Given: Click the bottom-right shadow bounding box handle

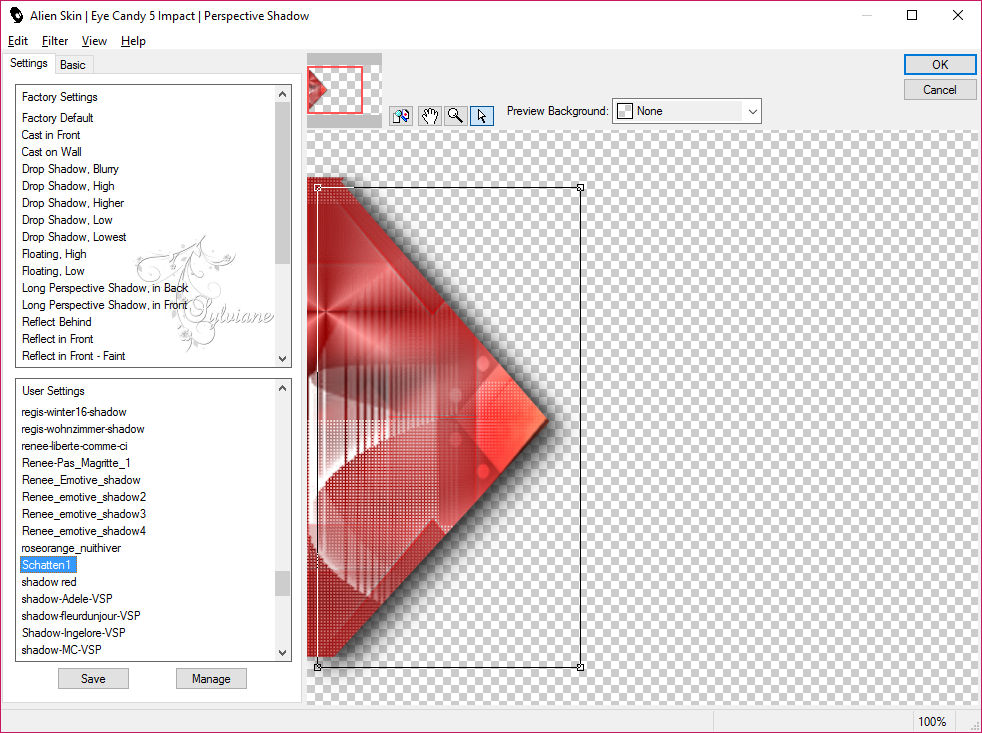Looking at the screenshot, I should pos(580,667).
